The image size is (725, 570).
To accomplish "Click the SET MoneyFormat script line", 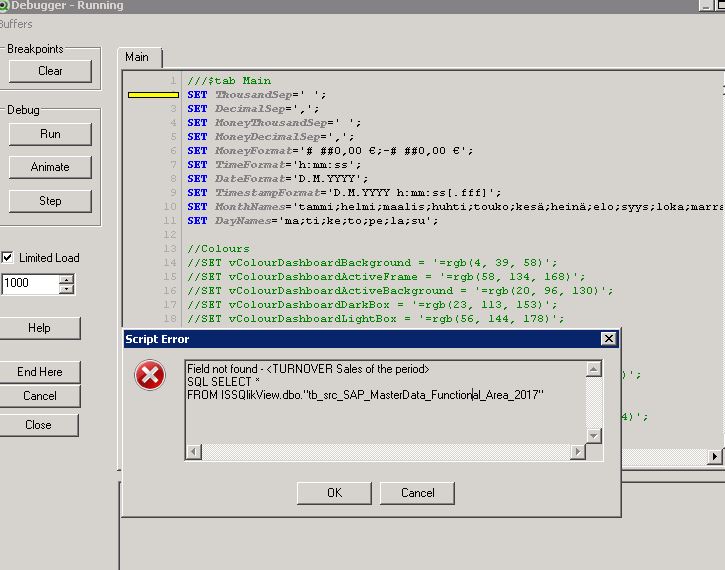I will point(330,151).
